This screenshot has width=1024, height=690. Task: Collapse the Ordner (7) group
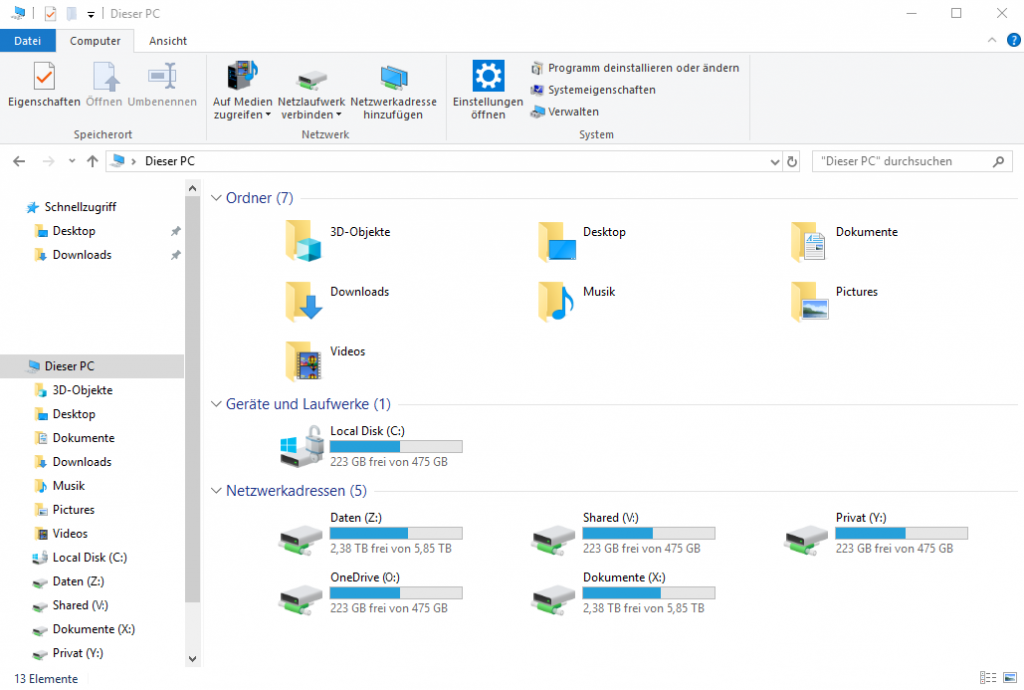click(x=216, y=198)
